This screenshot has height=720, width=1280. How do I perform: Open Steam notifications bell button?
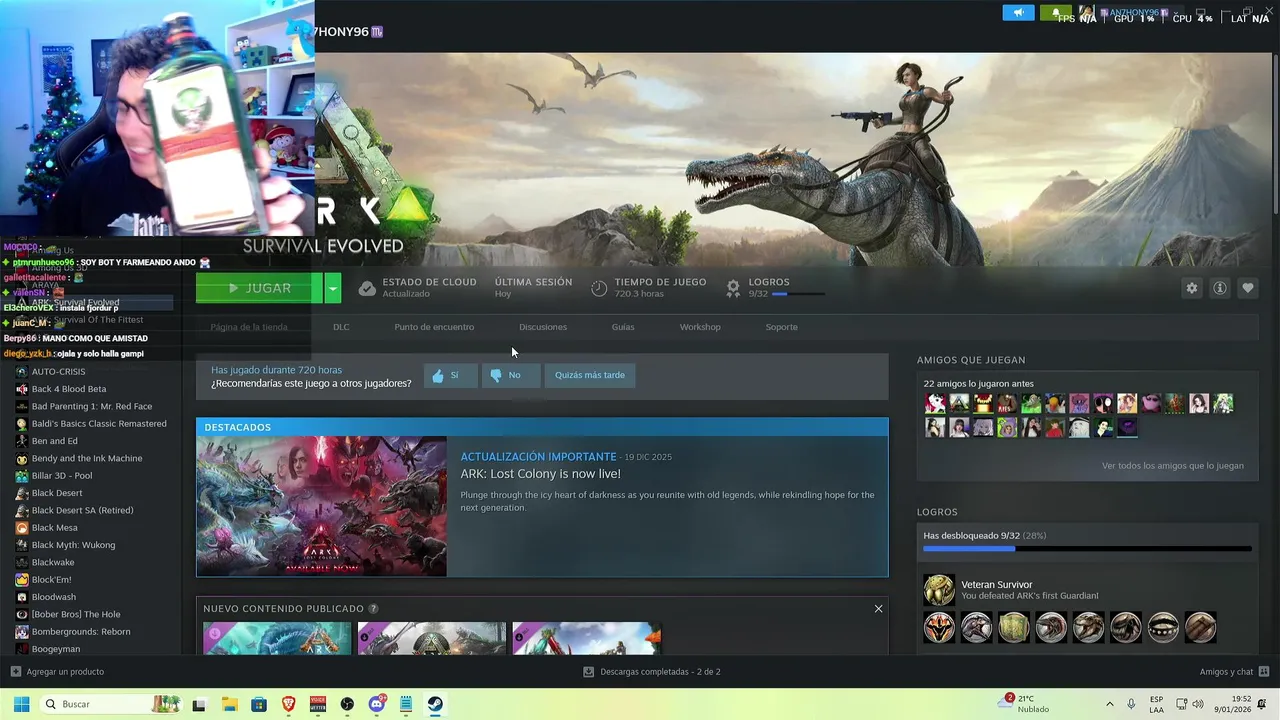(1055, 13)
